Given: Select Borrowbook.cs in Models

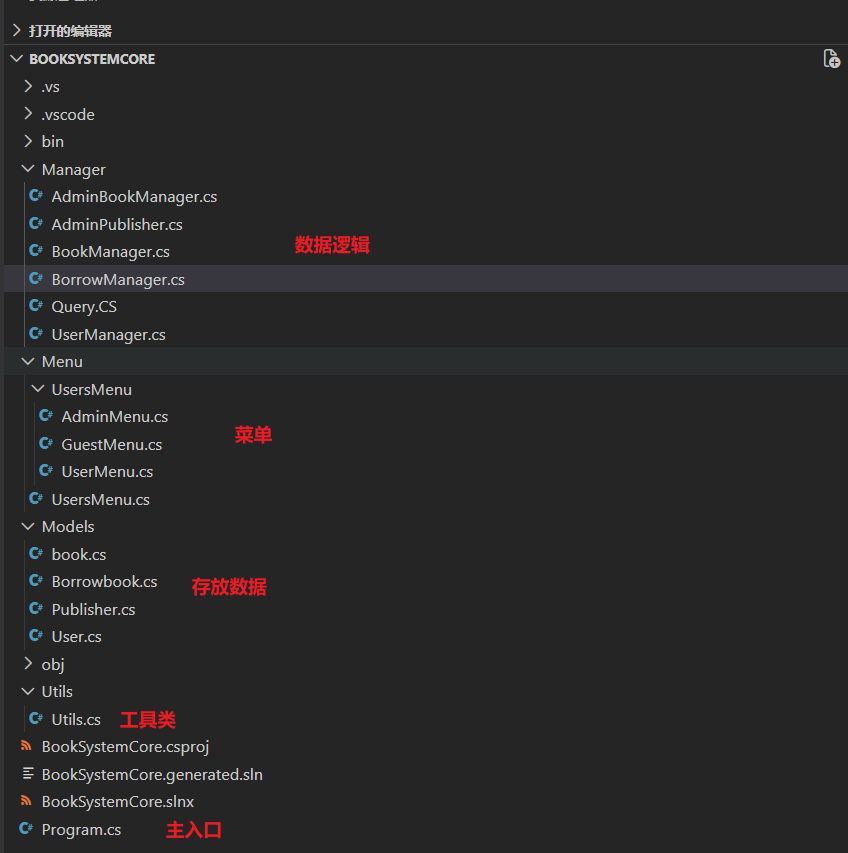Looking at the screenshot, I should (x=104, y=582).
